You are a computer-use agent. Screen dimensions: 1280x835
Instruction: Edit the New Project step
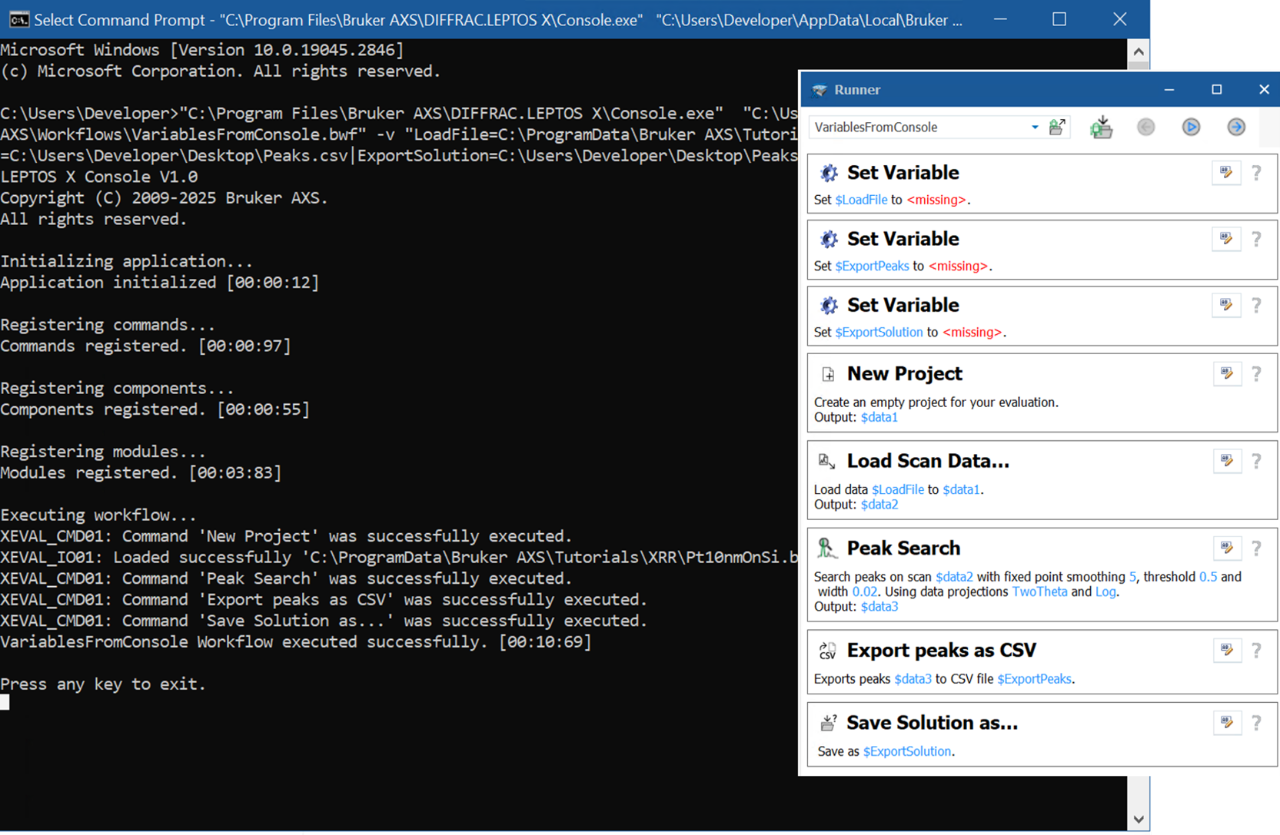[x=1226, y=373]
